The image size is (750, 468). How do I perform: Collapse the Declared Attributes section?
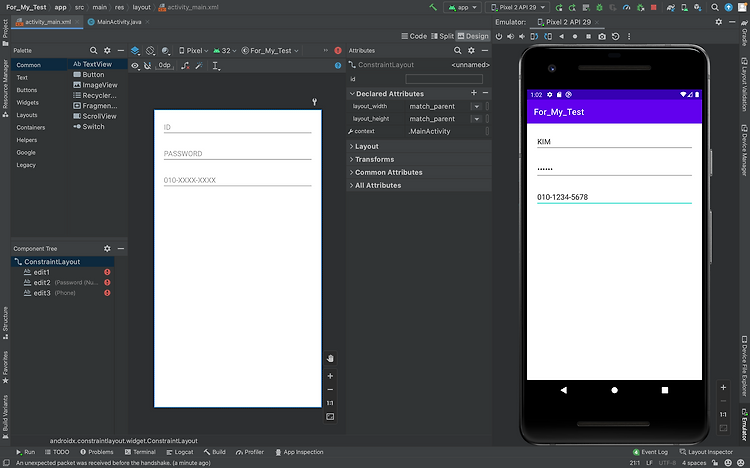pos(352,94)
